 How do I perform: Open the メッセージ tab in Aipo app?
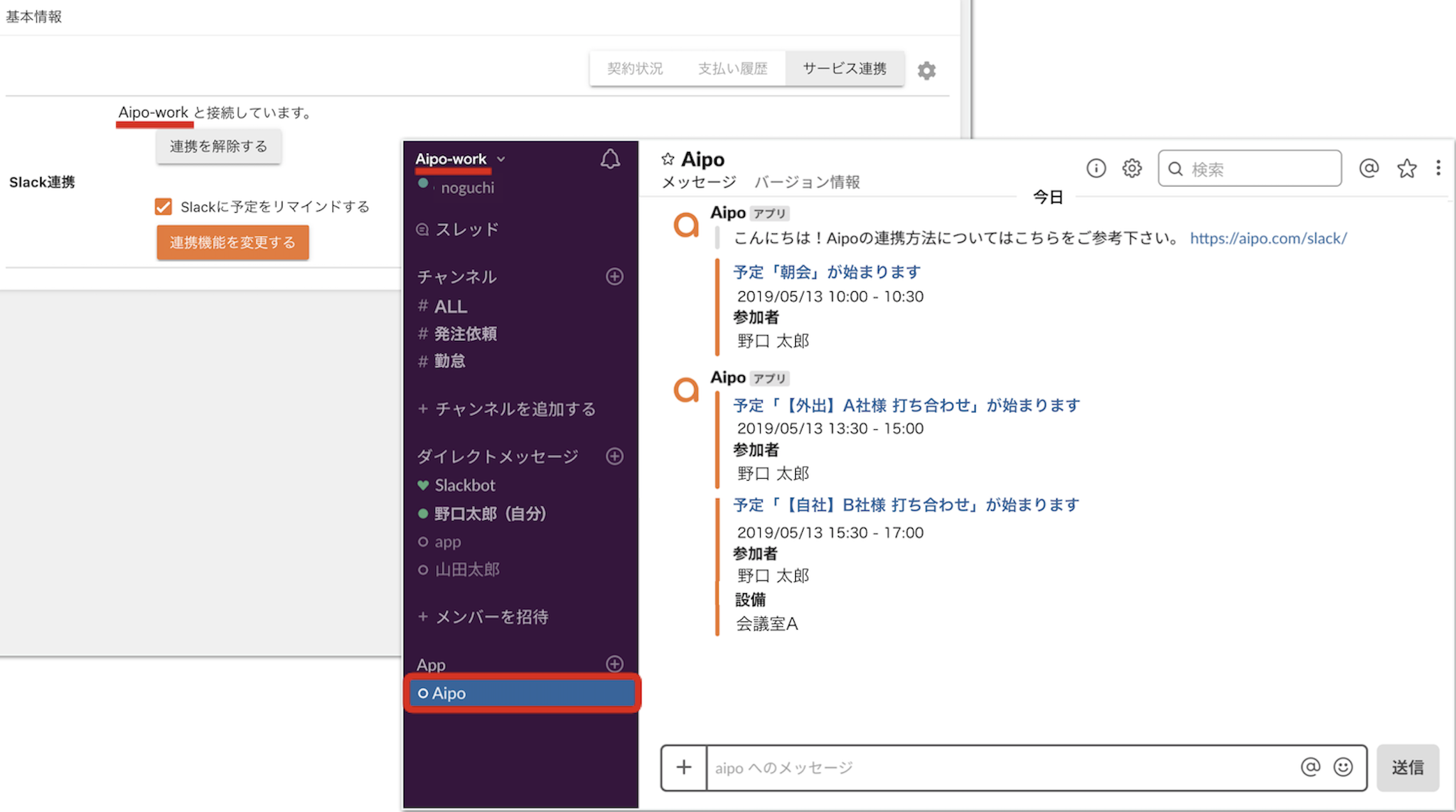tap(699, 182)
